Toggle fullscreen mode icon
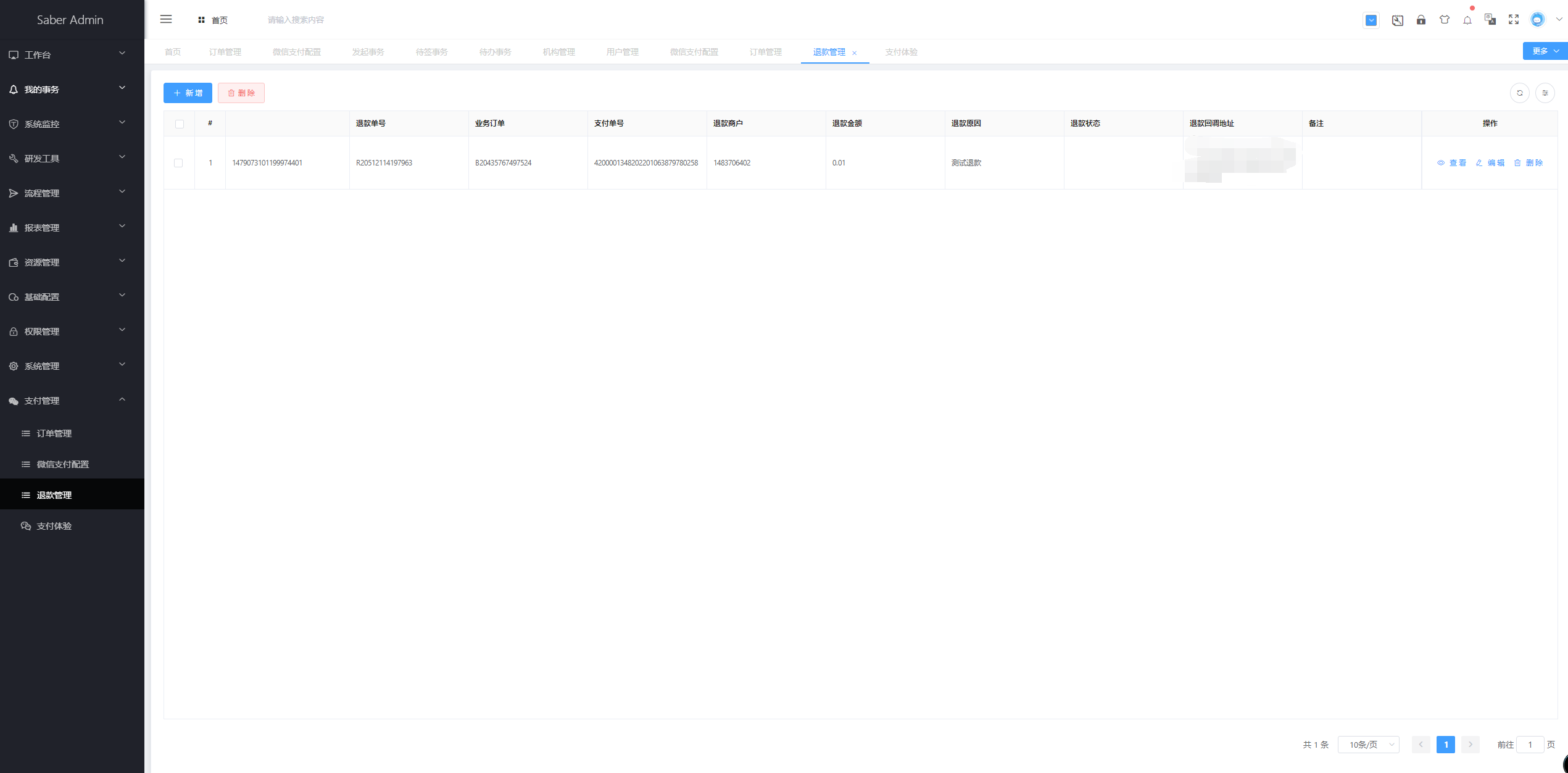The image size is (1568, 773). (x=1514, y=20)
